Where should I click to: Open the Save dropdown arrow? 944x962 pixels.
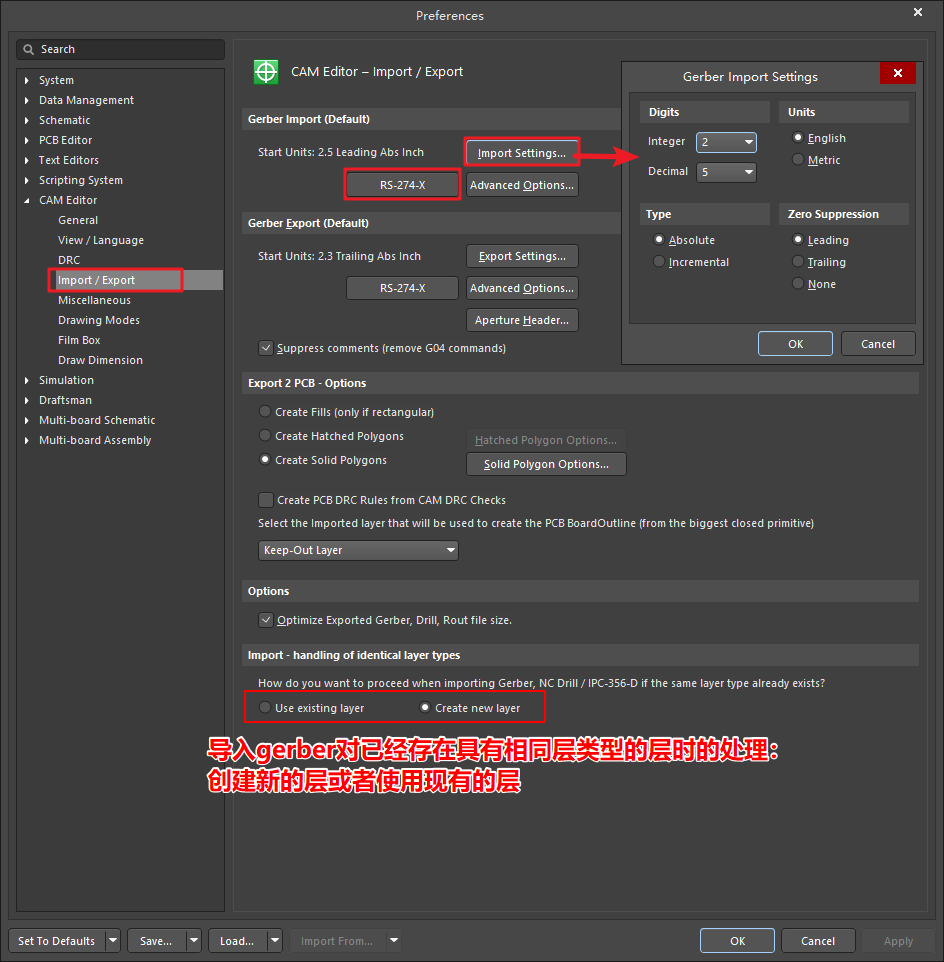point(194,941)
